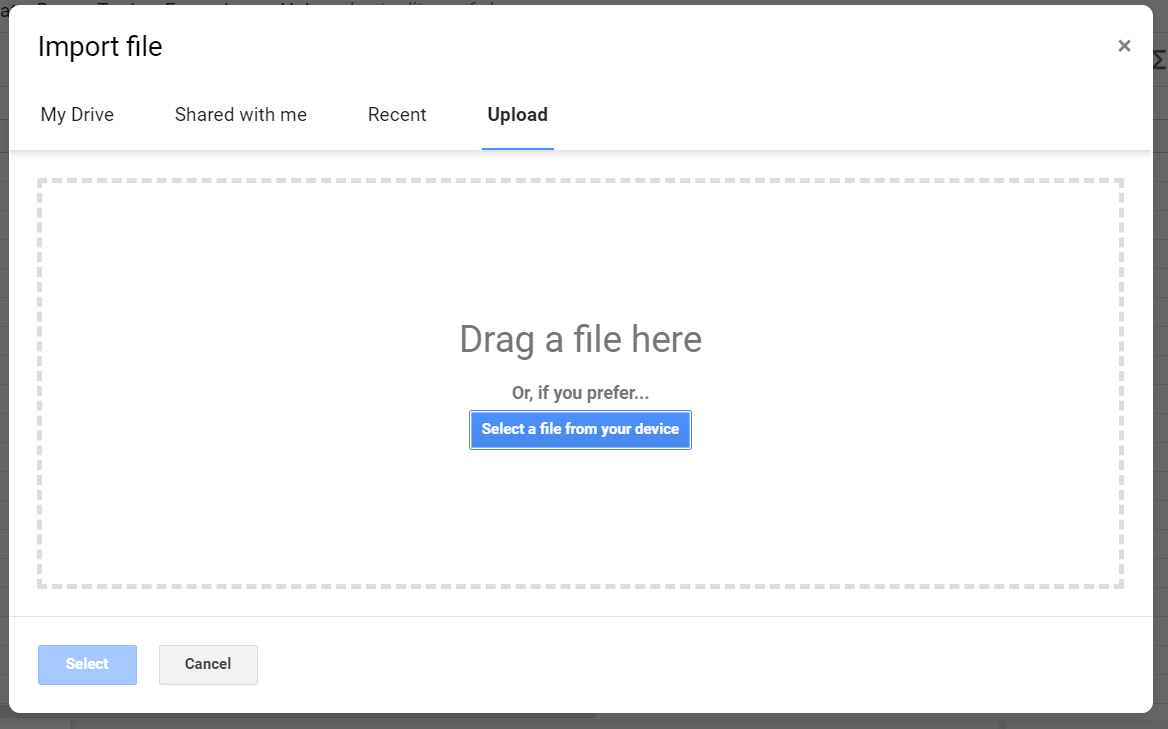1168x729 pixels.
Task: Click the Or, if you prefer text
Action: pyautogui.click(x=580, y=392)
